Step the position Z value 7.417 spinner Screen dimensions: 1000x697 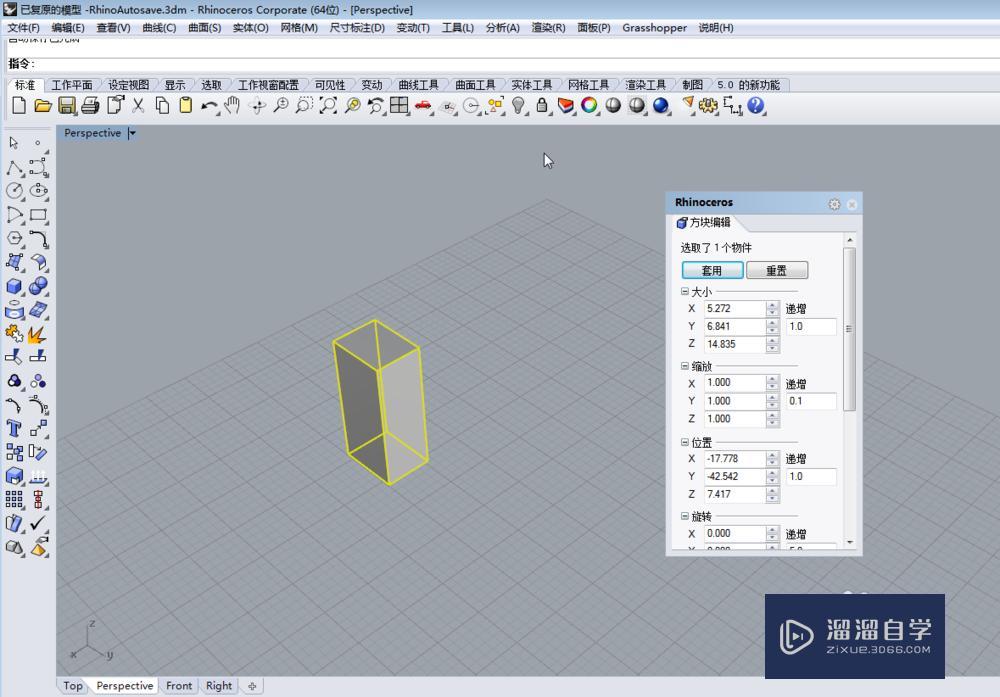pos(772,494)
